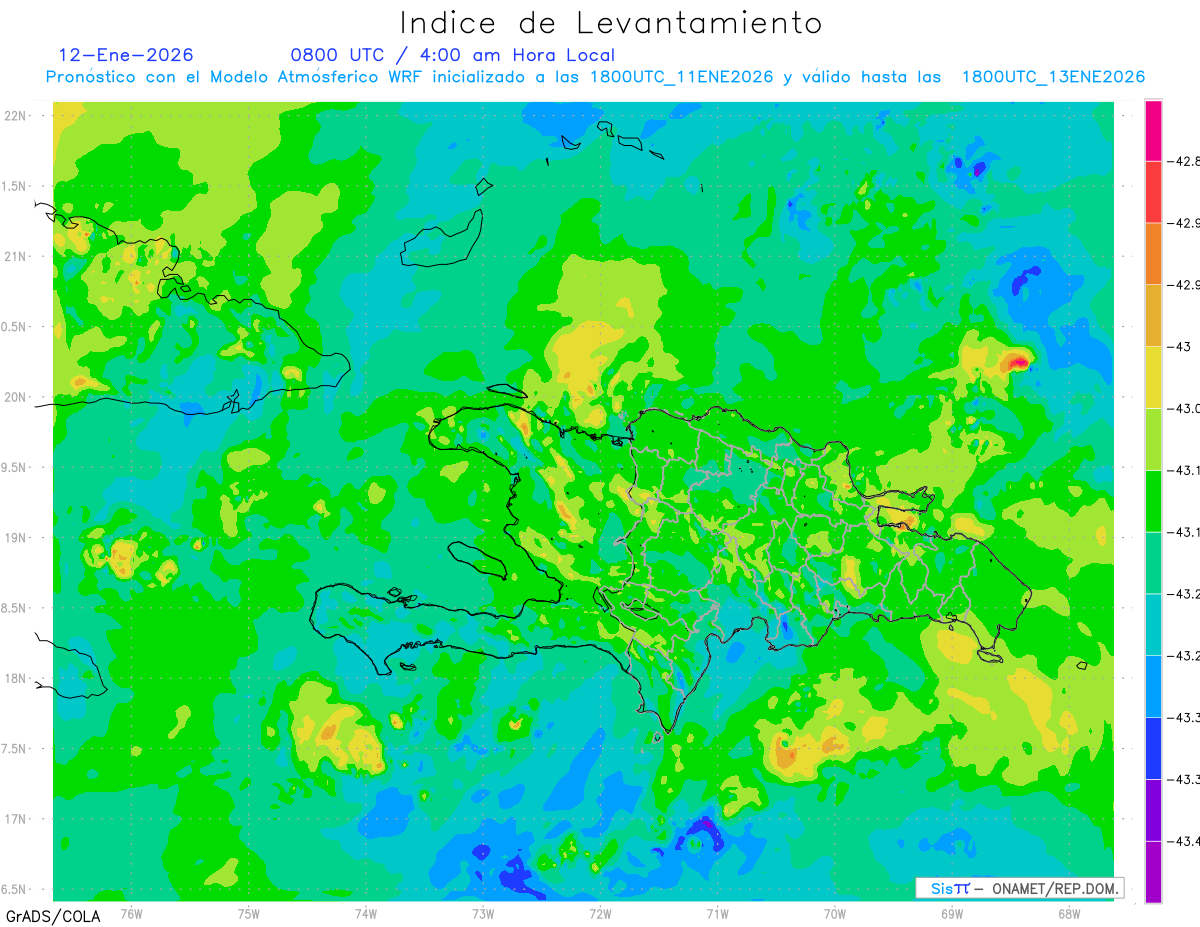Click the '6.5N' latitude label

pos(14,889)
